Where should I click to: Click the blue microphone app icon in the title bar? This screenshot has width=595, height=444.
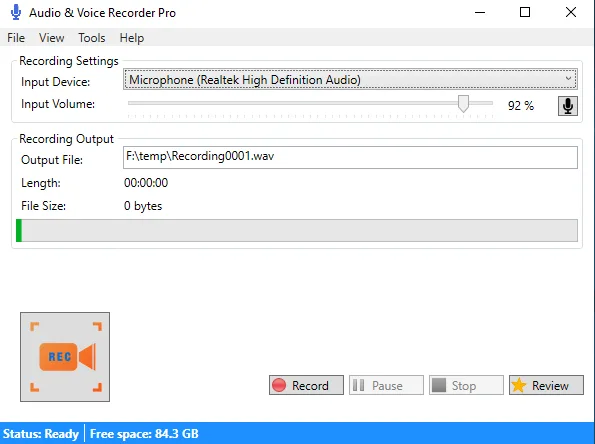[16, 12]
